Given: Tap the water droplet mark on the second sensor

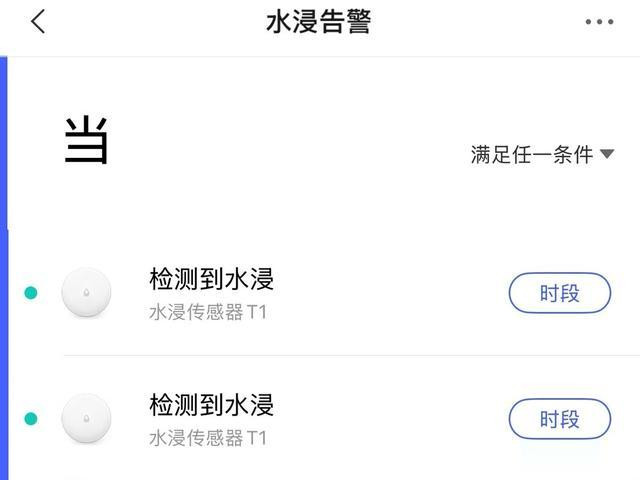Looking at the screenshot, I should click(86, 418).
